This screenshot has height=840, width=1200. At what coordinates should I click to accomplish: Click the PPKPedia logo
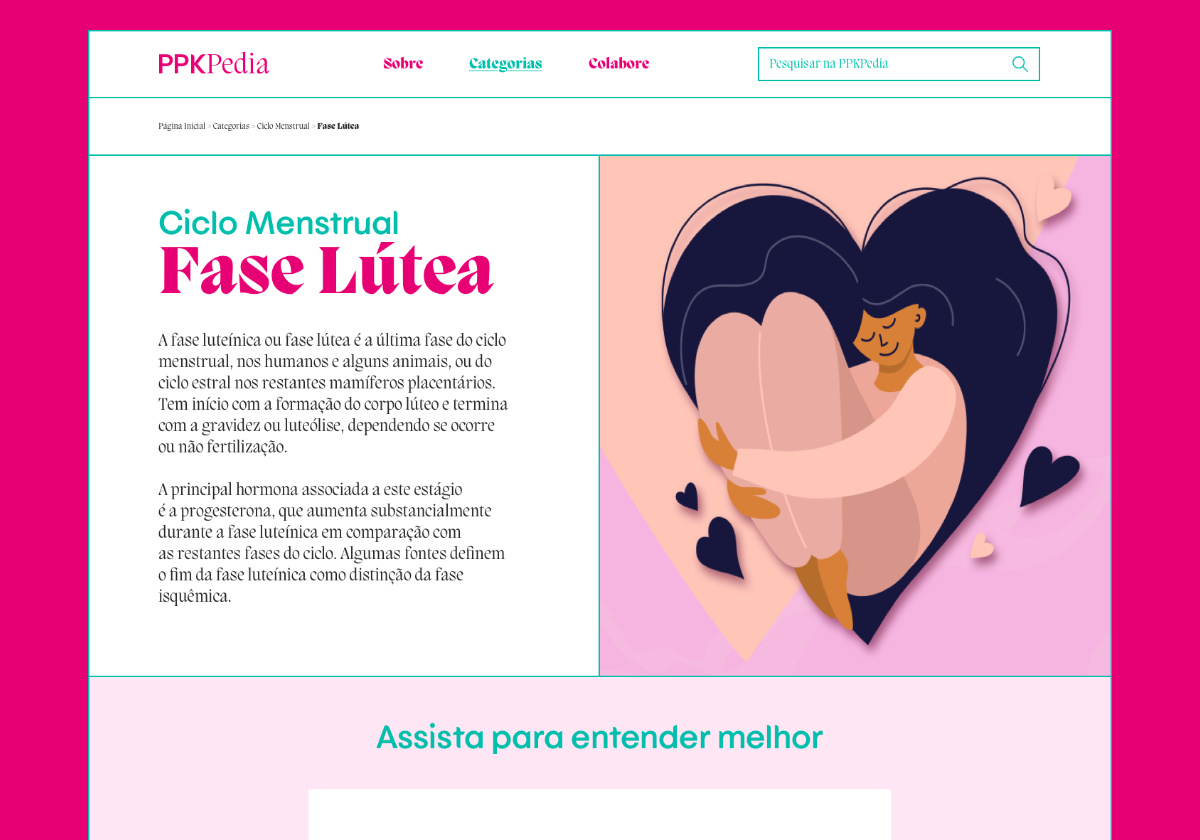coord(213,64)
